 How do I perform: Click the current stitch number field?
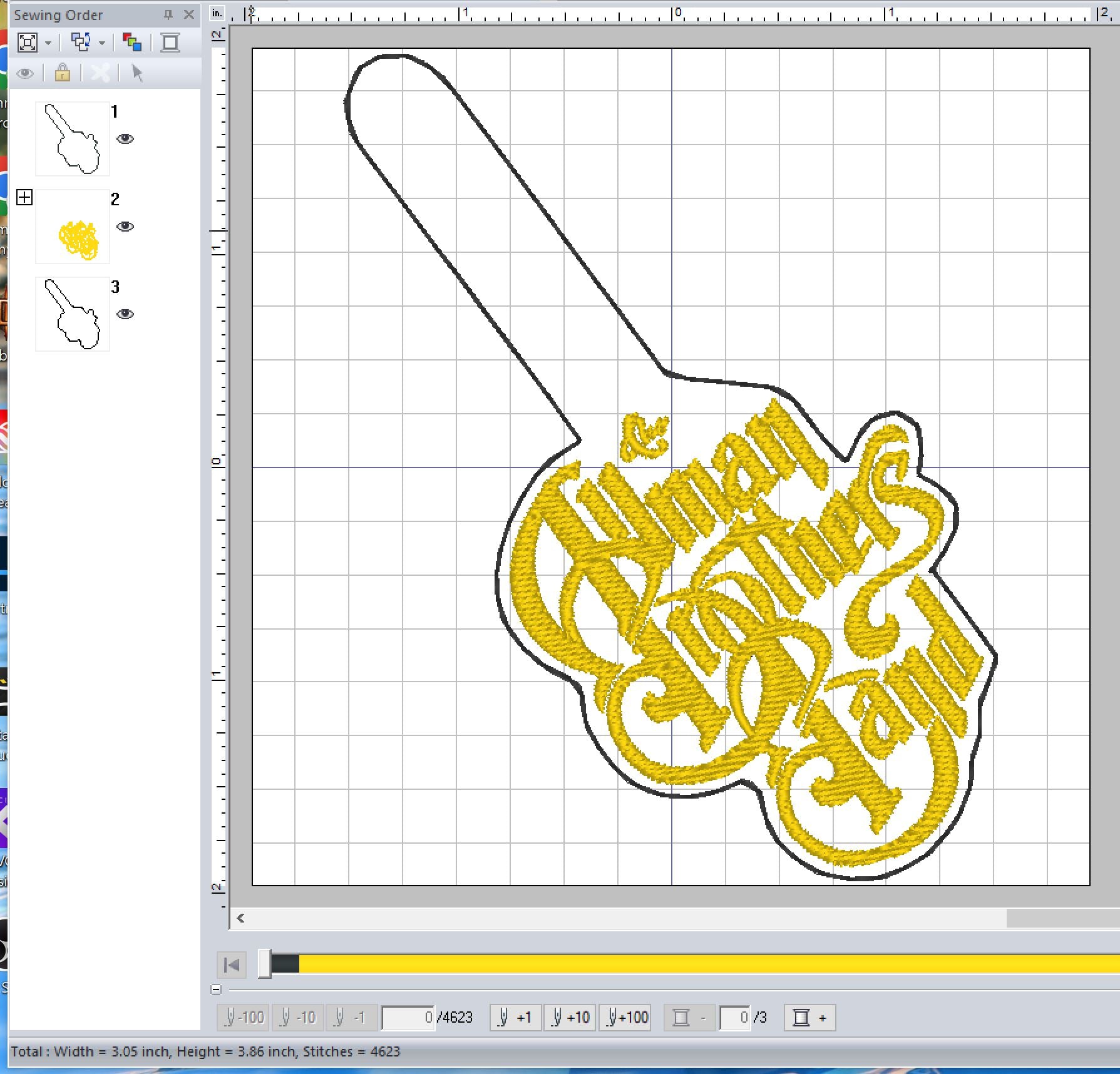[408, 1018]
